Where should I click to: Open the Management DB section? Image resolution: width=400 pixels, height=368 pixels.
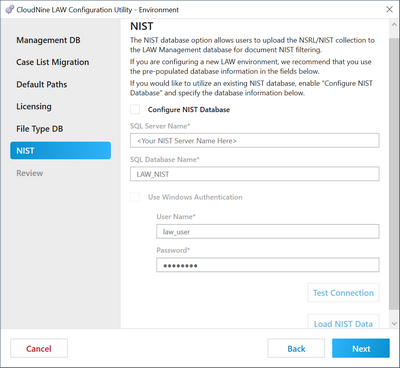coord(48,40)
